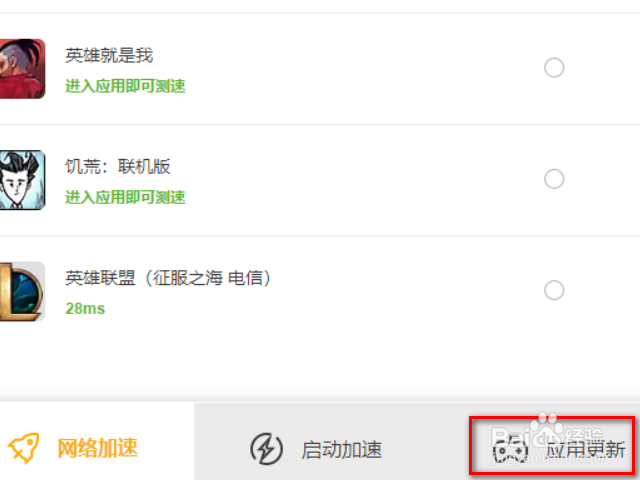Switch to the 网络加速 tab label
The width and height of the screenshot is (640, 480).
click(x=98, y=448)
